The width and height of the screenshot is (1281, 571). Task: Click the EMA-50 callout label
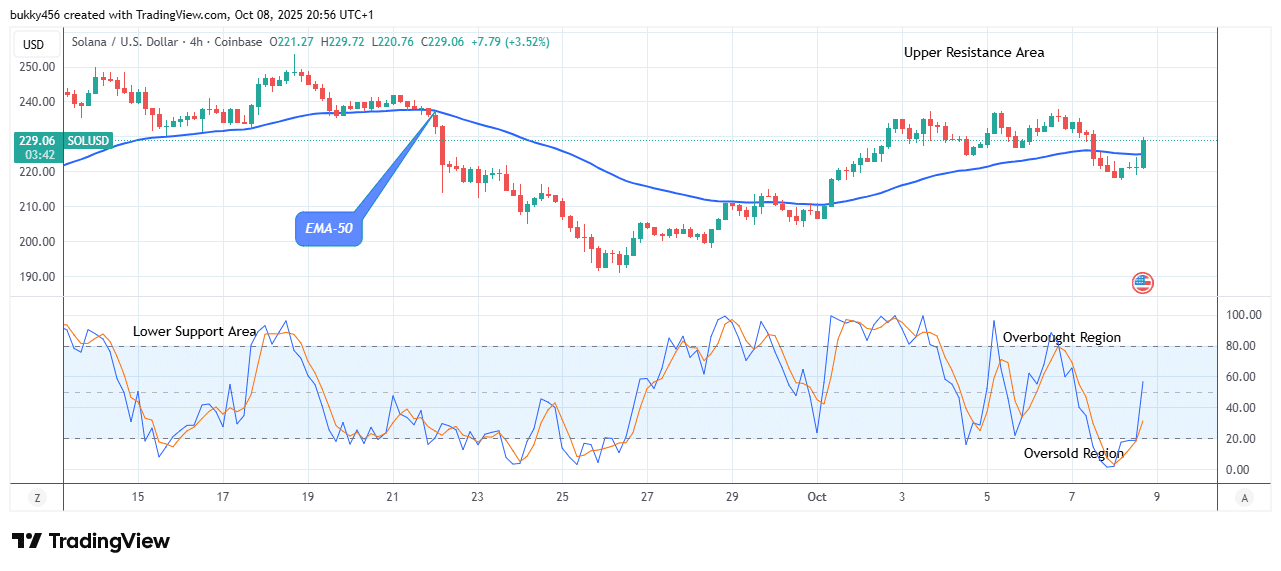329,230
